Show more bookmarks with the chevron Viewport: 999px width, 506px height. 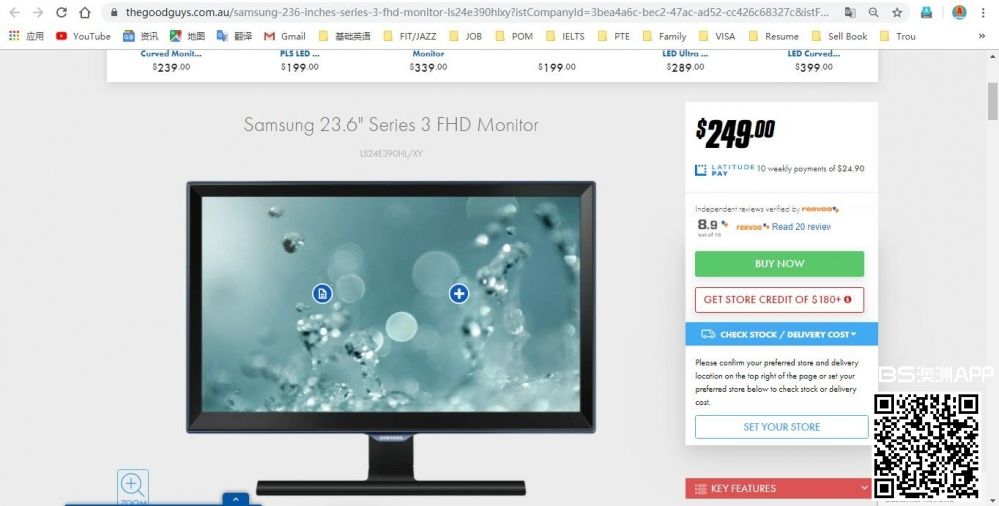(x=982, y=36)
